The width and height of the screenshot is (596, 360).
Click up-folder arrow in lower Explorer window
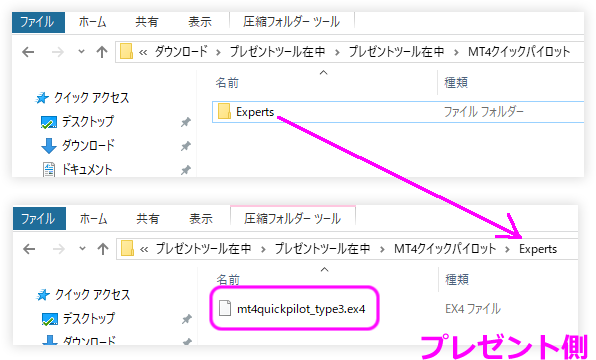[103, 249]
